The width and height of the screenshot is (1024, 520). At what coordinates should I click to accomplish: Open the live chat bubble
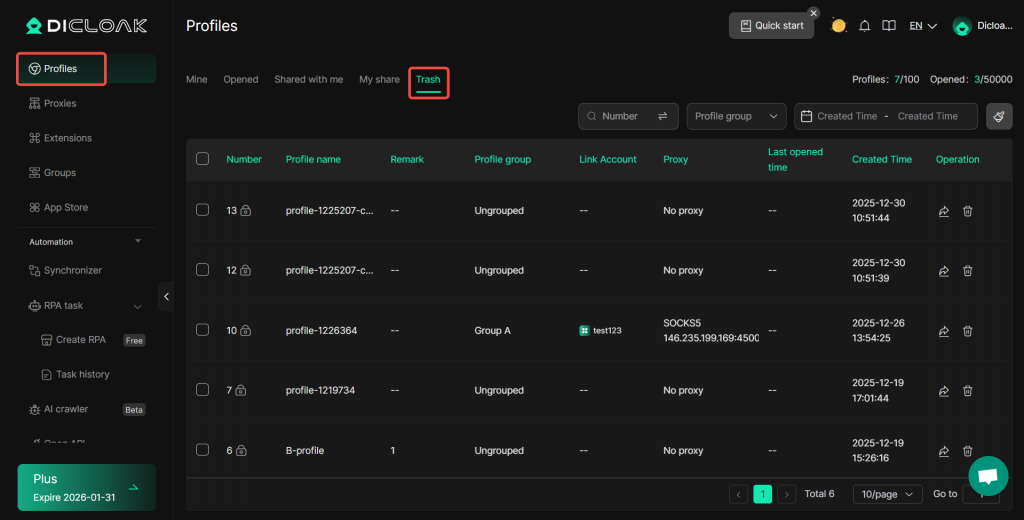click(x=988, y=476)
